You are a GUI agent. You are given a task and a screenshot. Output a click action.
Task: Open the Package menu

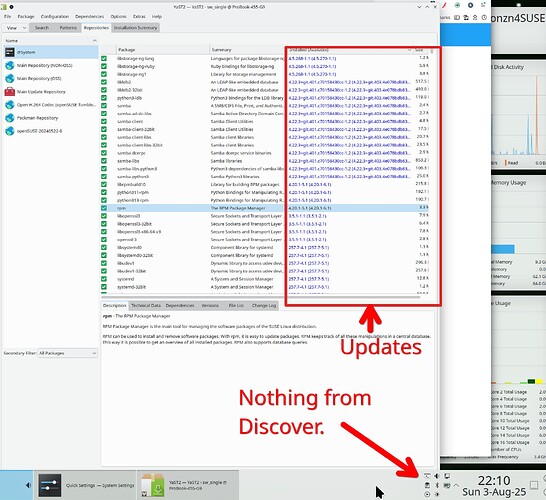pyautogui.click(x=26, y=16)
